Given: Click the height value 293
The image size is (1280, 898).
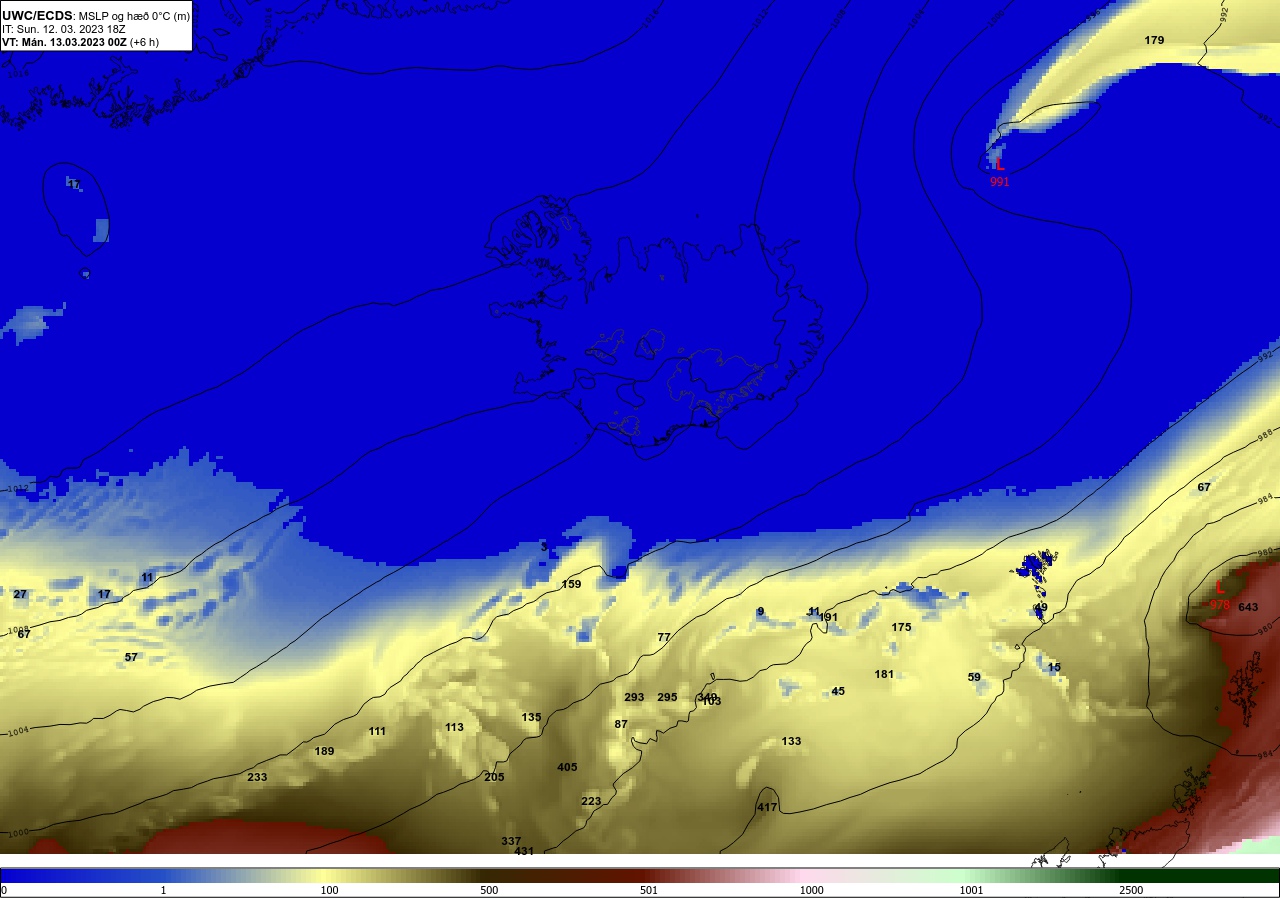Looking at the screenshot, I should point(634,697).
